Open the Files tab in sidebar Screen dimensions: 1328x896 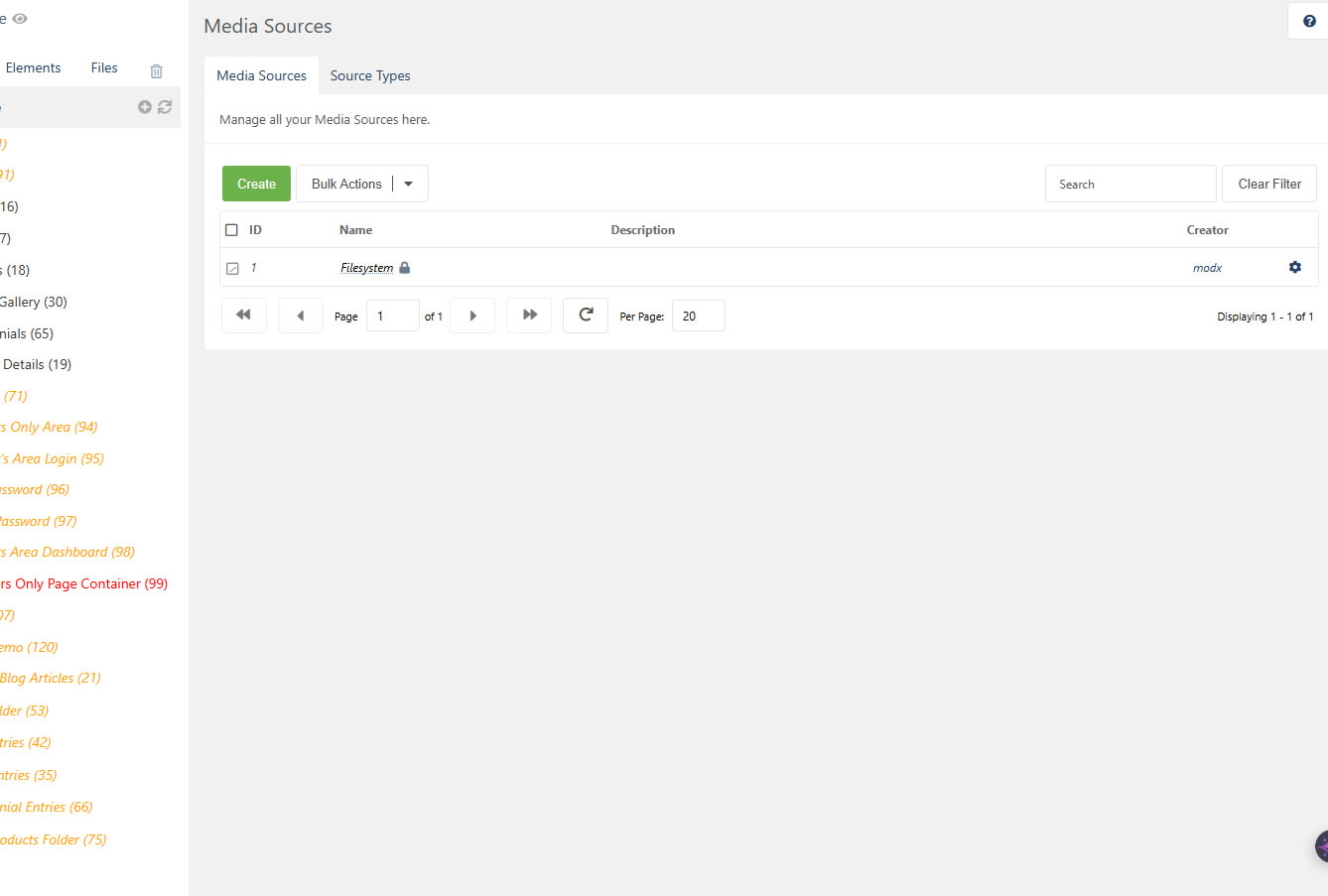(x=104, y=67)
